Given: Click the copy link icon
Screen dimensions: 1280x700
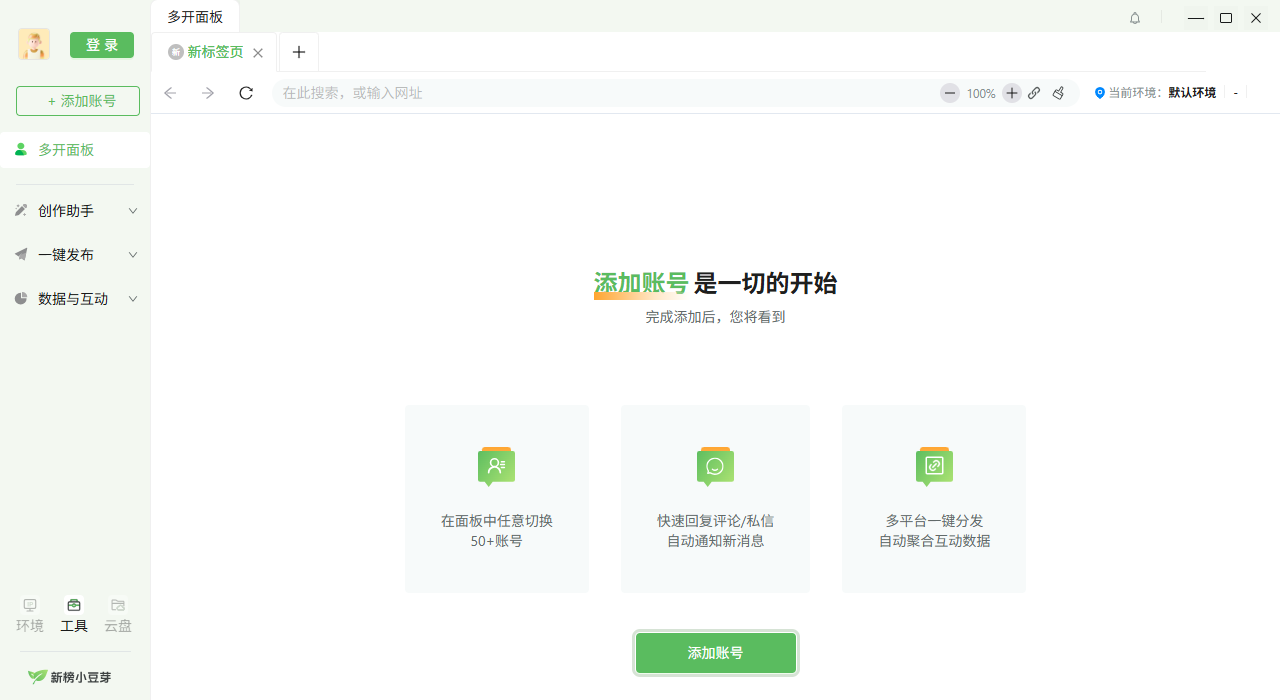Looking at the screenshot, I should pyautogui.click(x=1034, y=93).
